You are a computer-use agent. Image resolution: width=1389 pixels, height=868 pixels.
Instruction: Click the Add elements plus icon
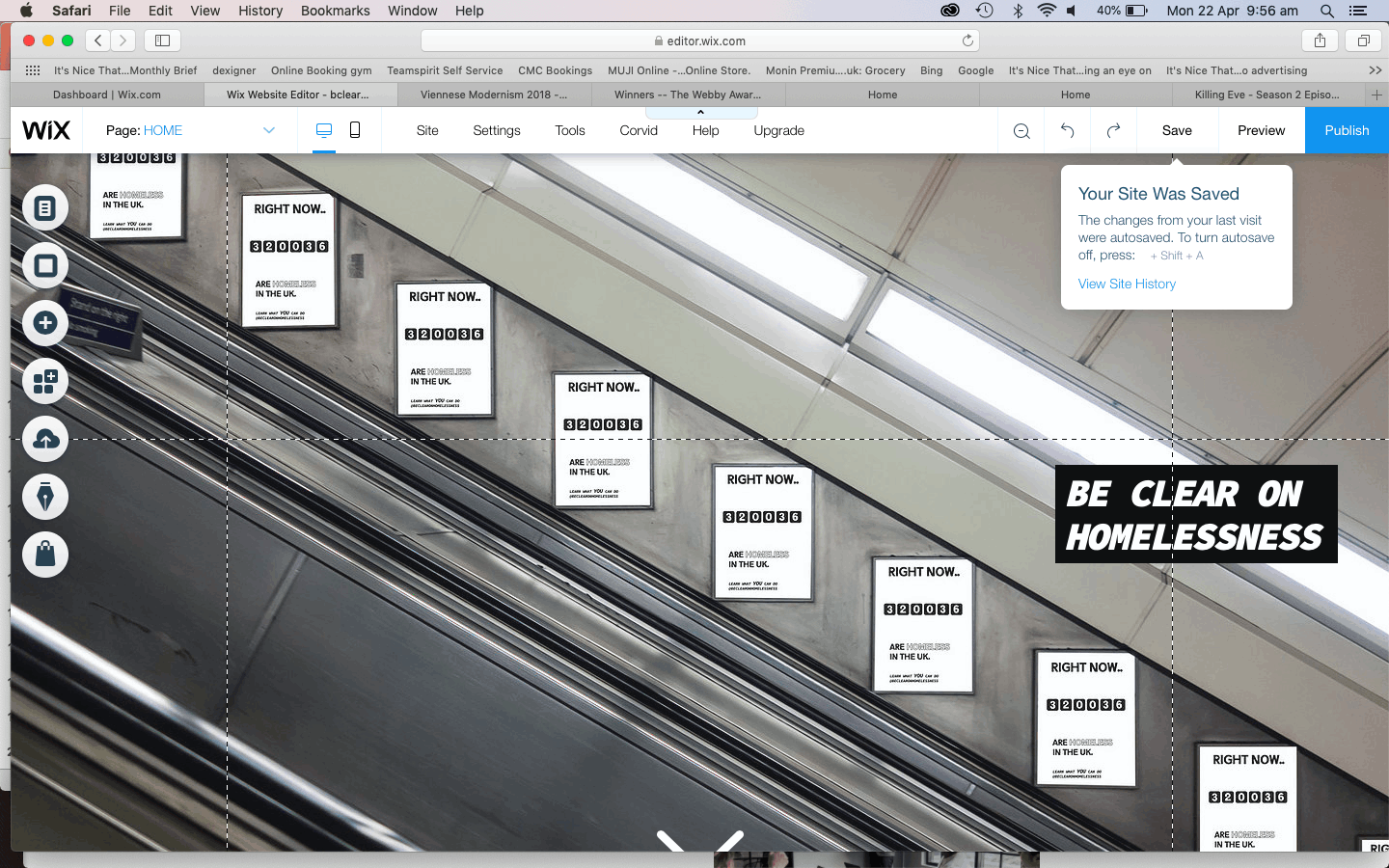[x=45, y=323]
